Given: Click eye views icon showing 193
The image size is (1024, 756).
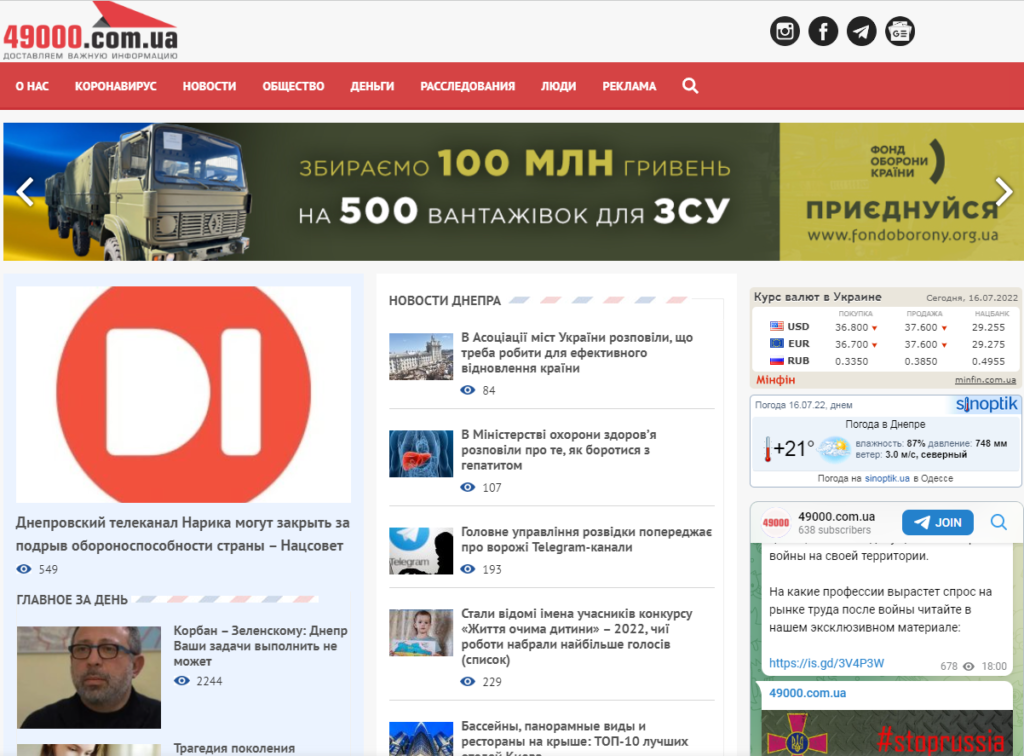Looking at the screenshot, I should pos(468,569).
